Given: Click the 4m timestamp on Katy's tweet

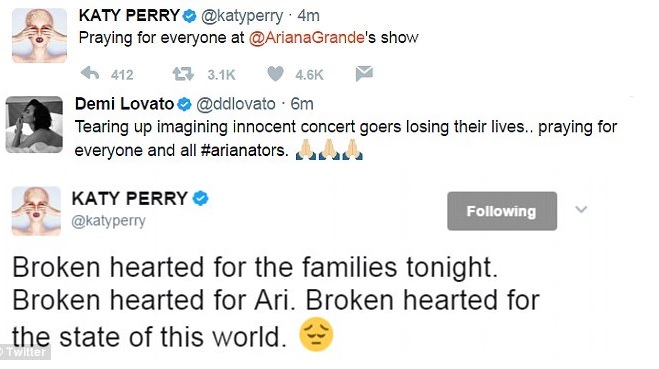Looking at the screenshot, I should point(308,16).
